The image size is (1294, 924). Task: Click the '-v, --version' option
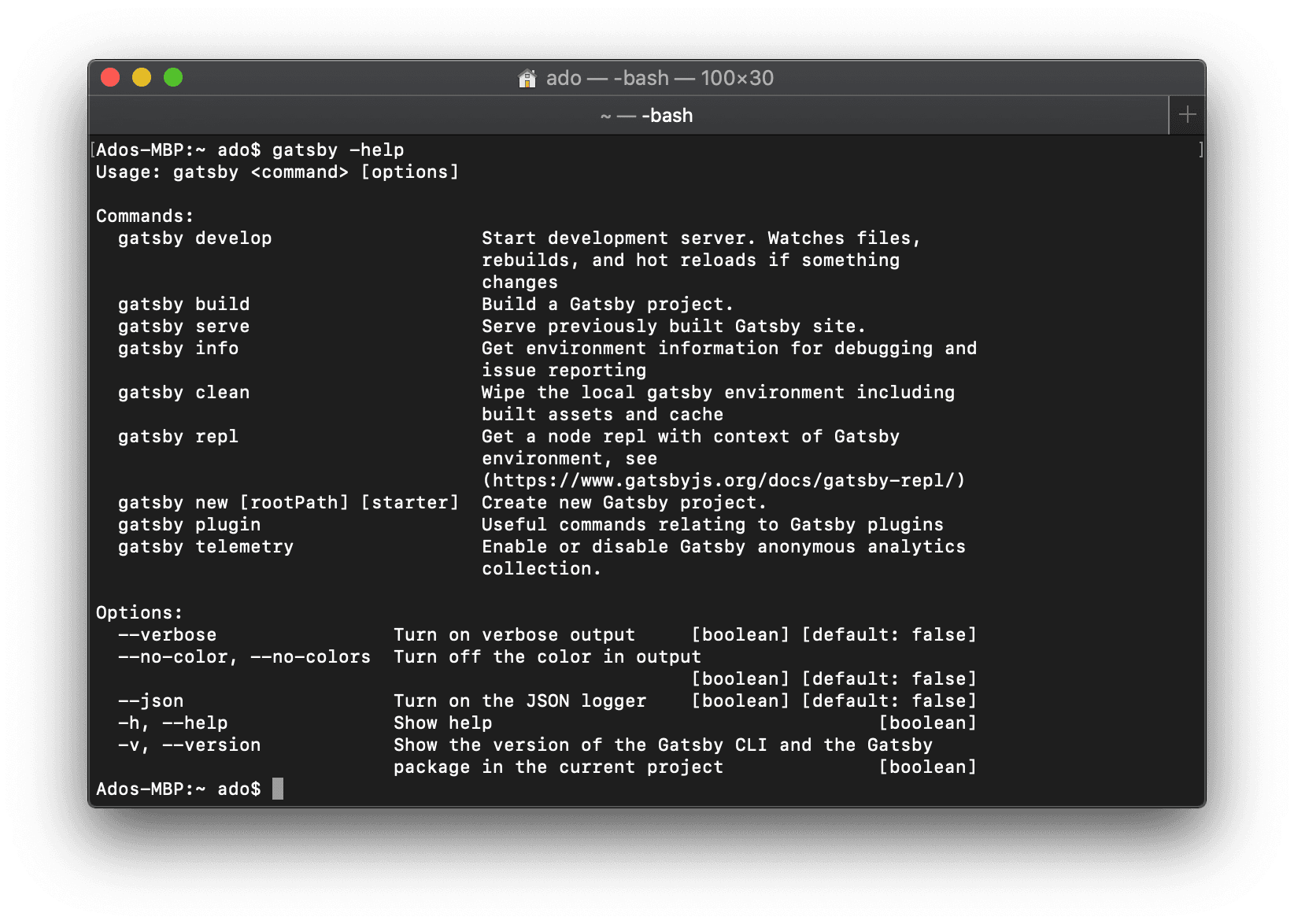coord(189,745)
